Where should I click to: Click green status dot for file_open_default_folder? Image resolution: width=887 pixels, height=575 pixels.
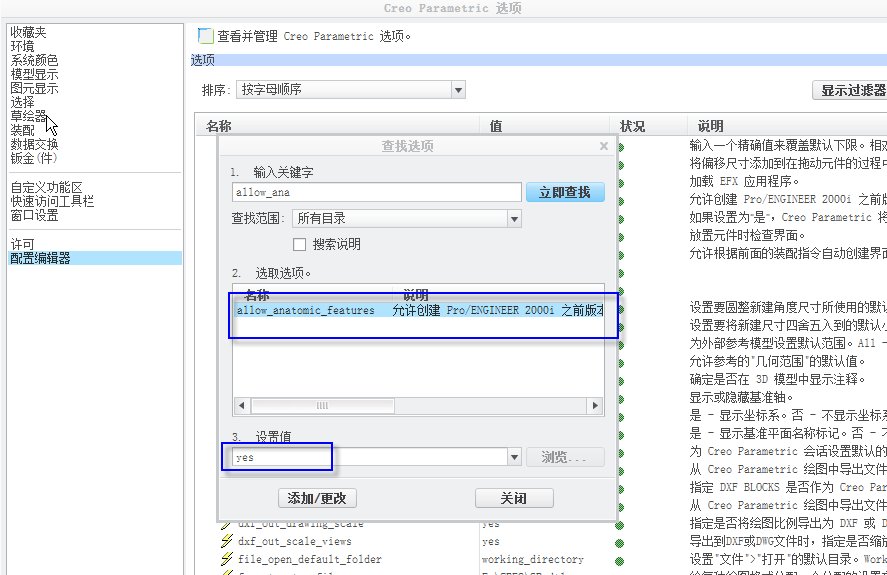pyautogui.click(x=619, y=561)
